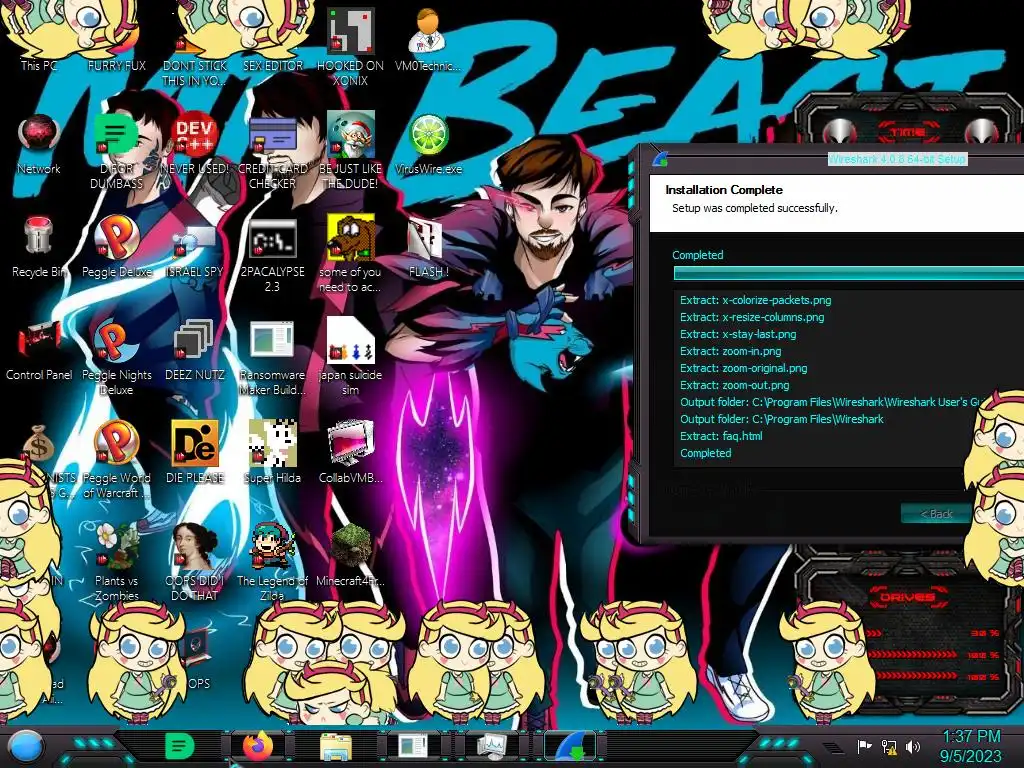Select 'Extract: faq.html' log line
The height and width of the screenshot is (768, 1024).
[x=721, y=436]
